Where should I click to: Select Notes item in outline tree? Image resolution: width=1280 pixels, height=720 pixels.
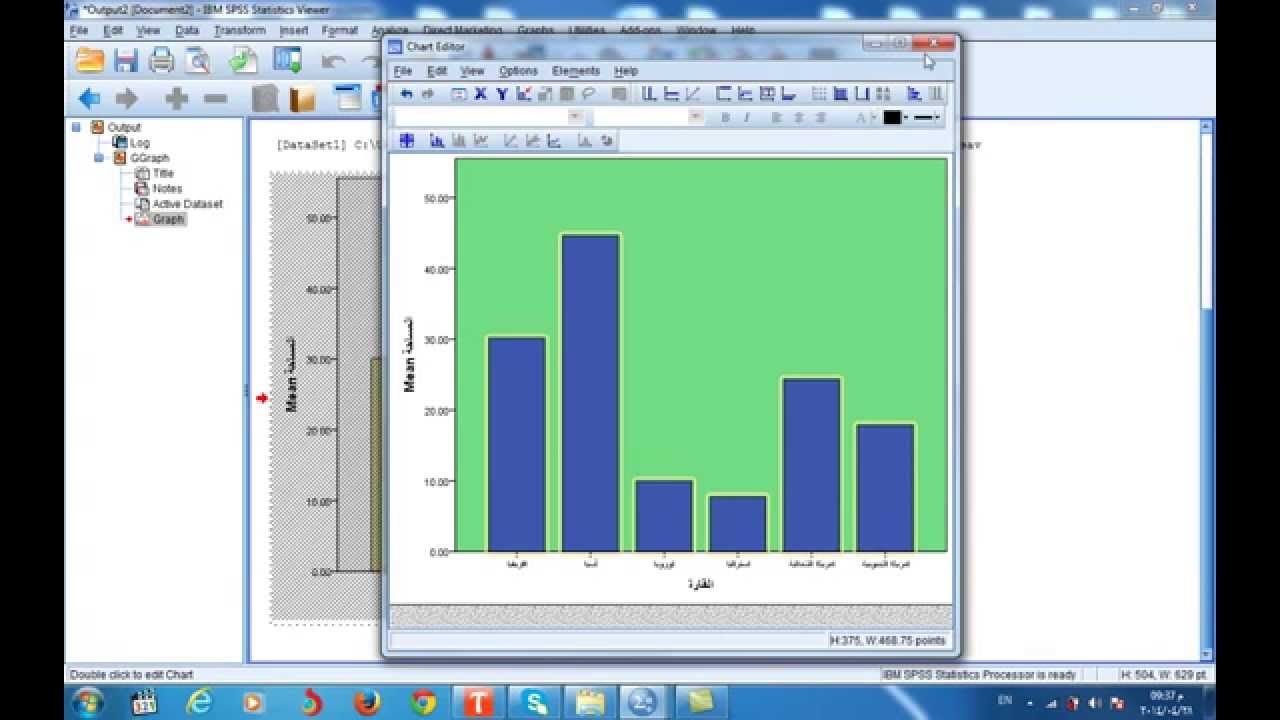167,188
